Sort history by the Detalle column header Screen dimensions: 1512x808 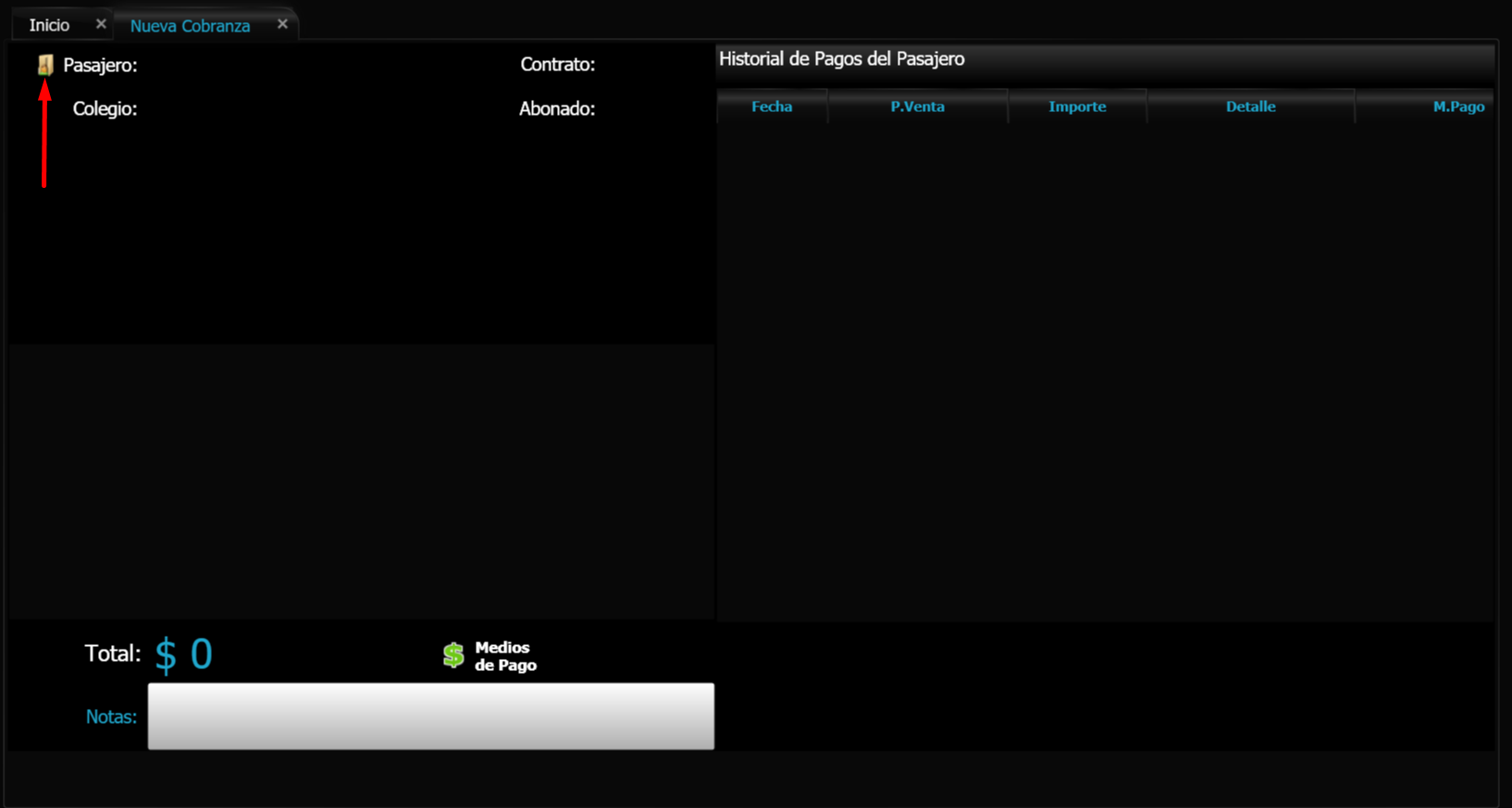(x=1251, y=106)
